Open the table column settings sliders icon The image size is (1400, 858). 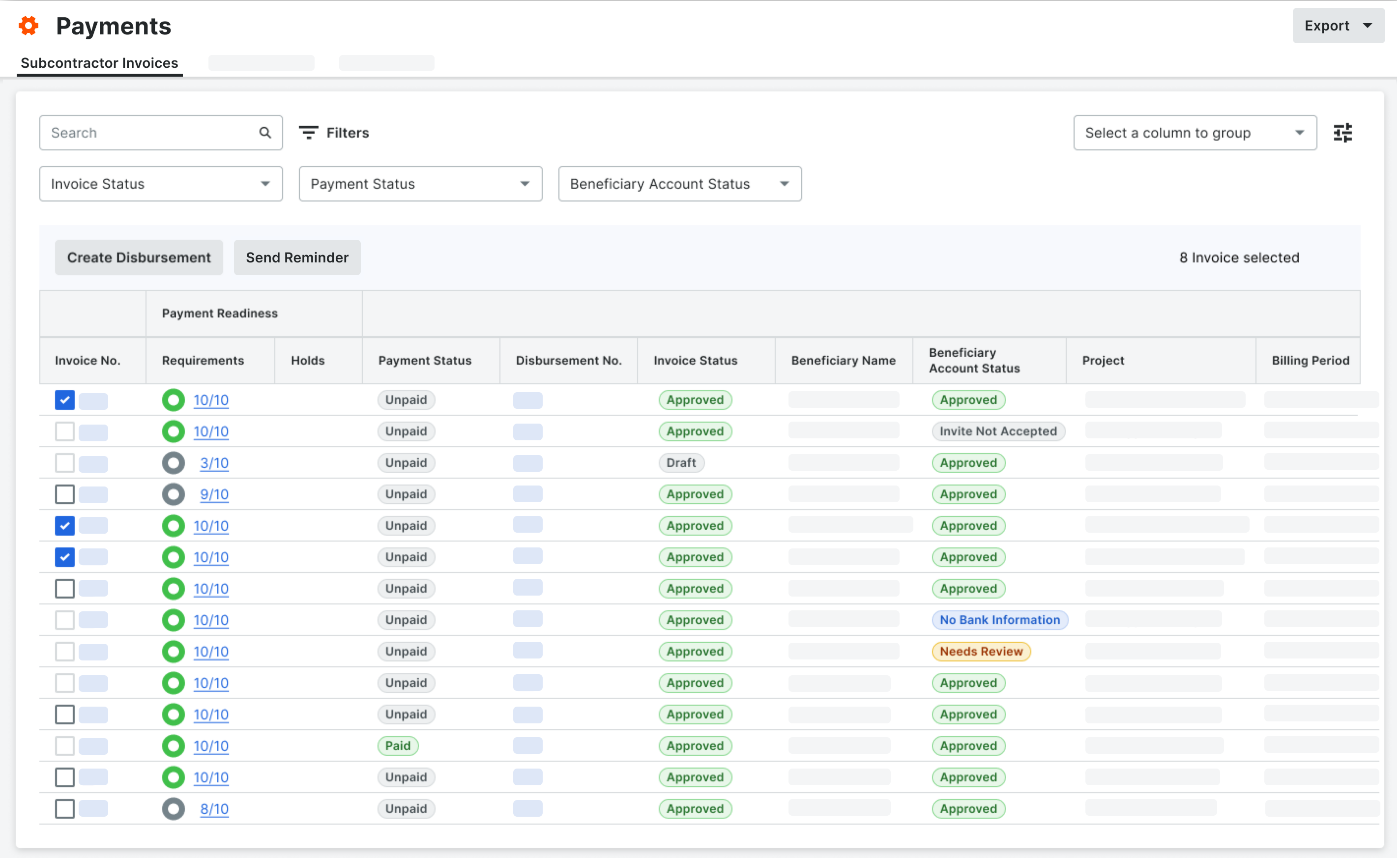point(1343,133)
